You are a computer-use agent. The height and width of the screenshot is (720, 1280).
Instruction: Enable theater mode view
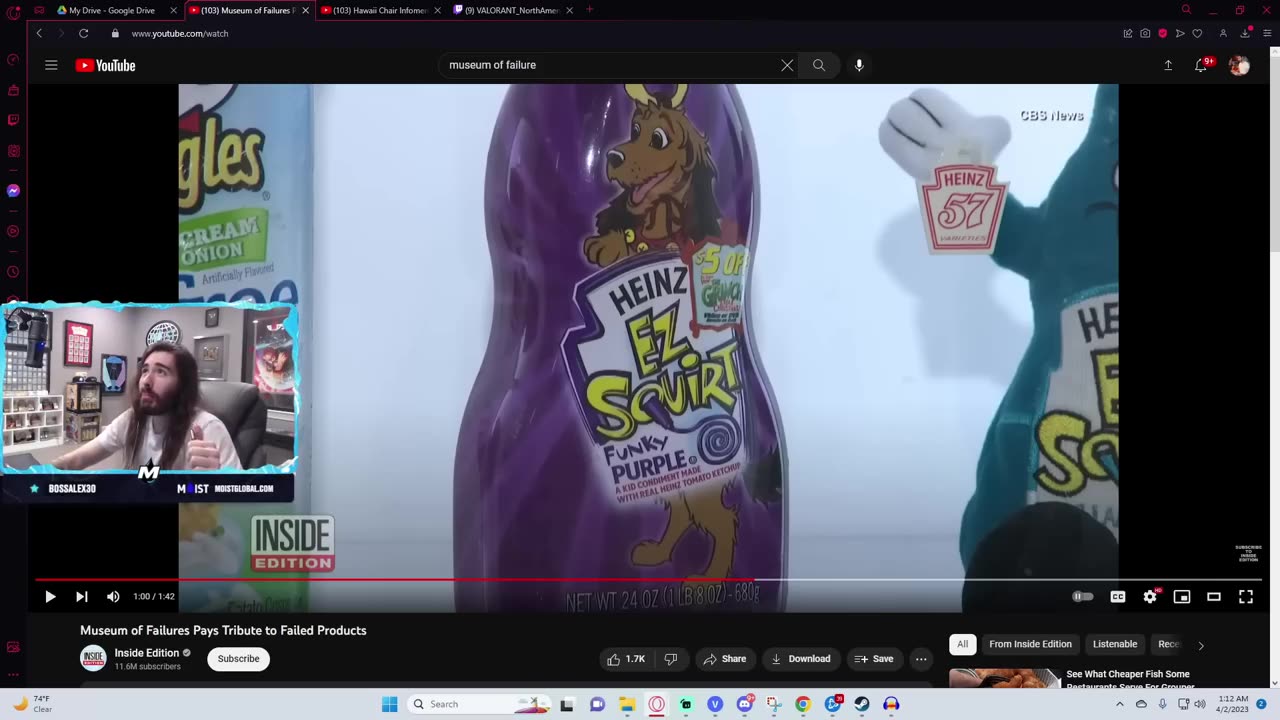pos(1214,597)
